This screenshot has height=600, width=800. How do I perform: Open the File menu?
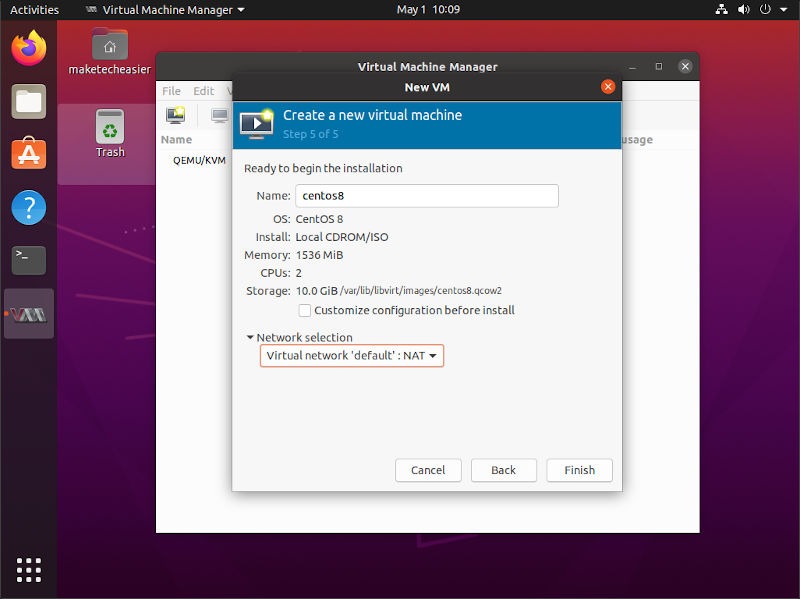pyautogui.click(x=170, y=90)
